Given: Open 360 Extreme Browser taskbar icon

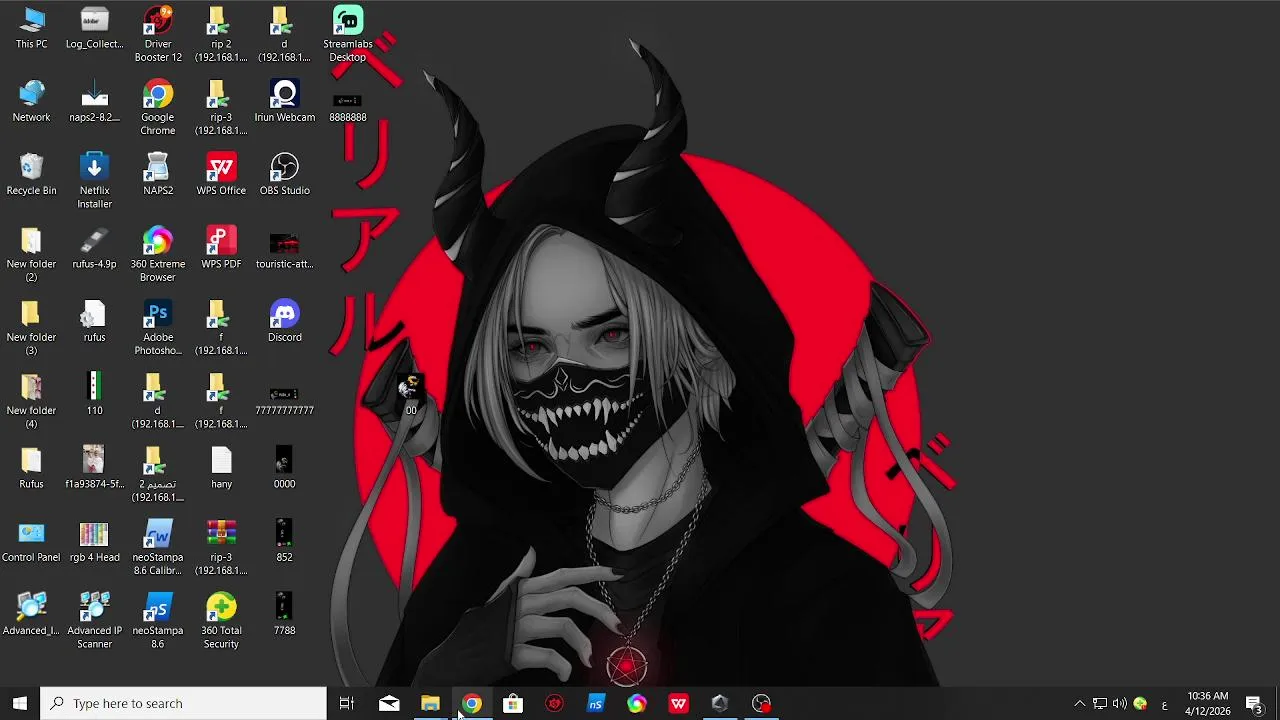Looking at the screenshot, I should [637, 703].
